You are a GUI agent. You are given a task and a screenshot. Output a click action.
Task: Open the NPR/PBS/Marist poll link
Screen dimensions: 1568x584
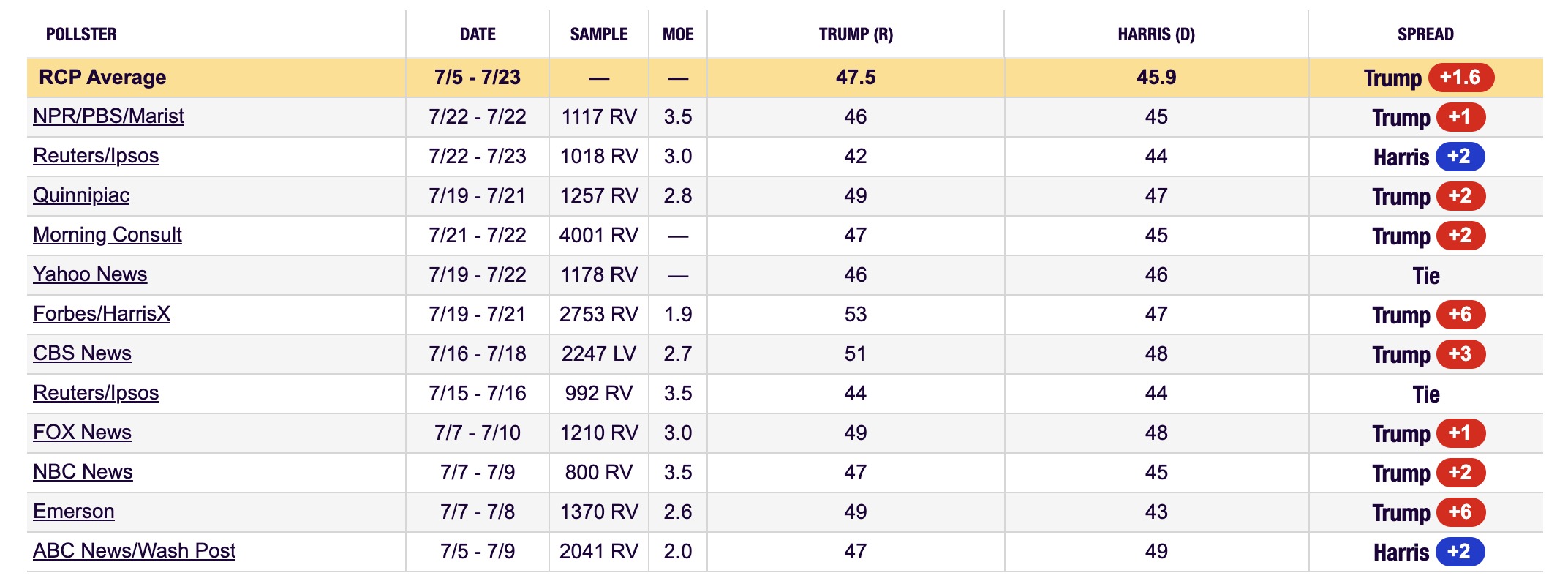(108, 116)
